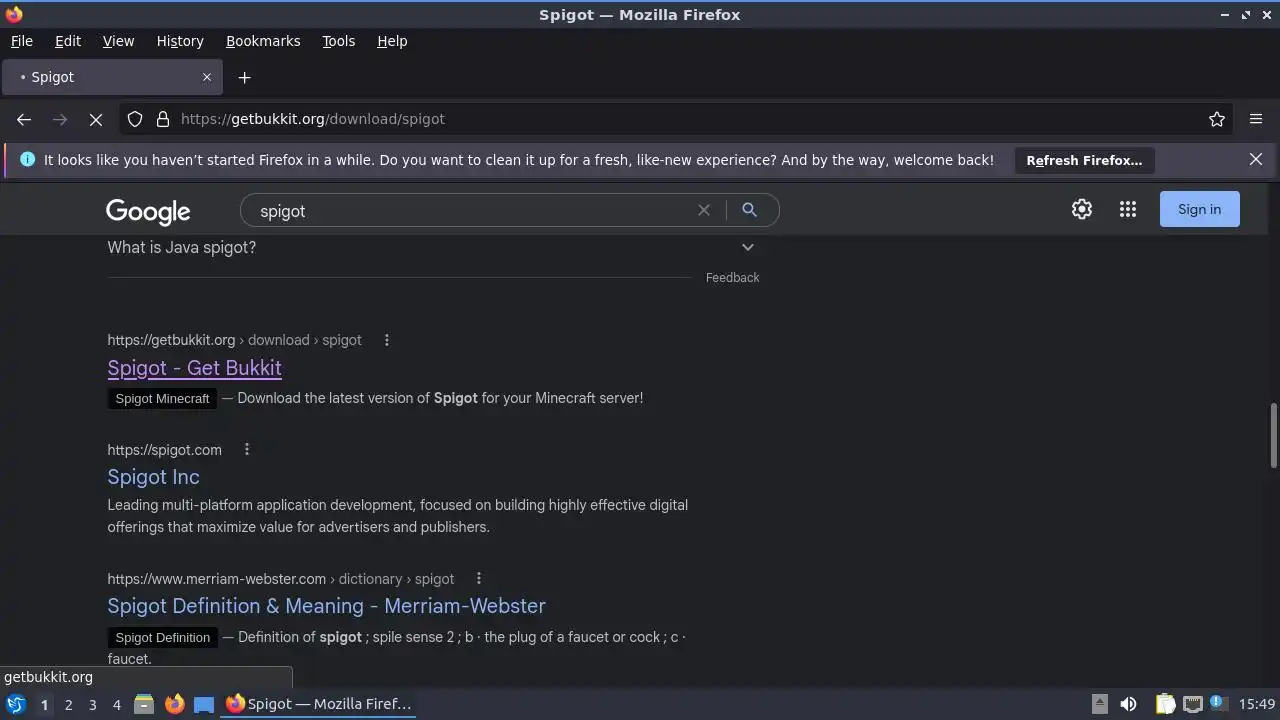Open the update notifier tray icon
The width and height of the screenshot is (1280, 720).
coord(1219,704)
